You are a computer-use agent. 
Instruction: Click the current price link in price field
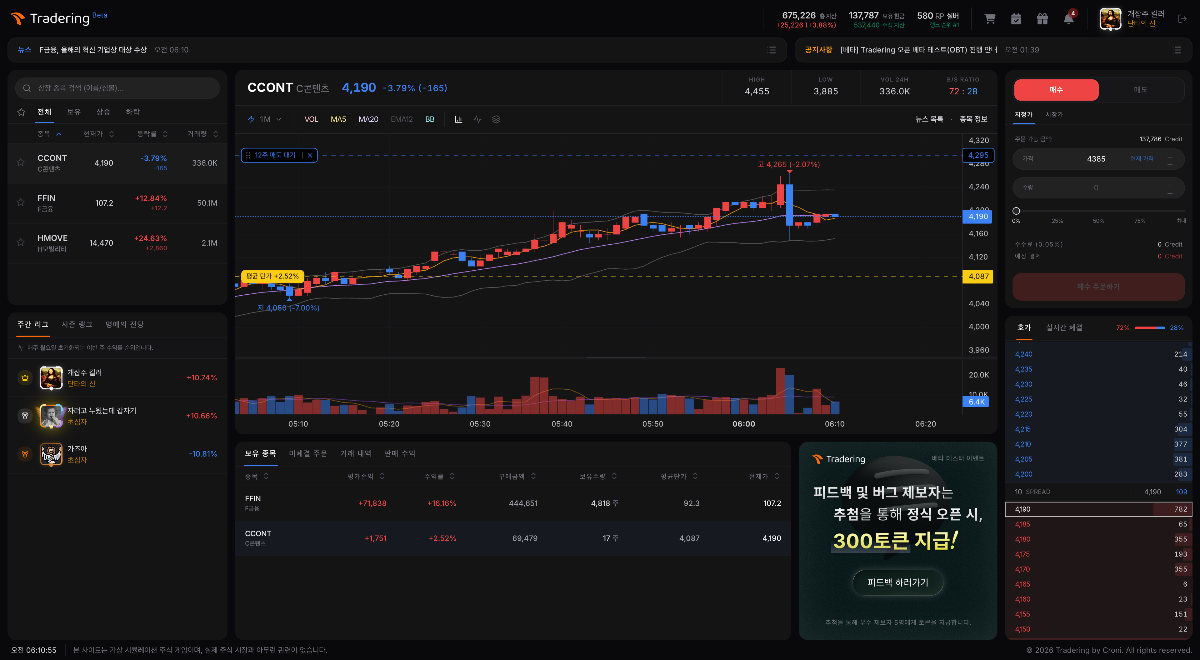tap(1141, 159)
